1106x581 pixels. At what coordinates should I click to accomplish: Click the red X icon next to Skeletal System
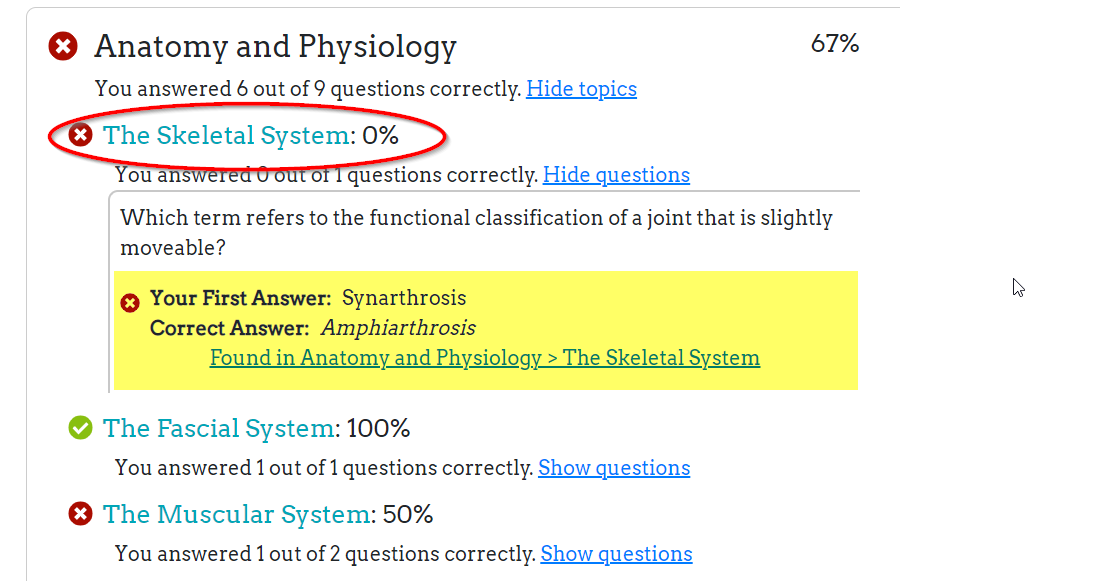(80, 135)
